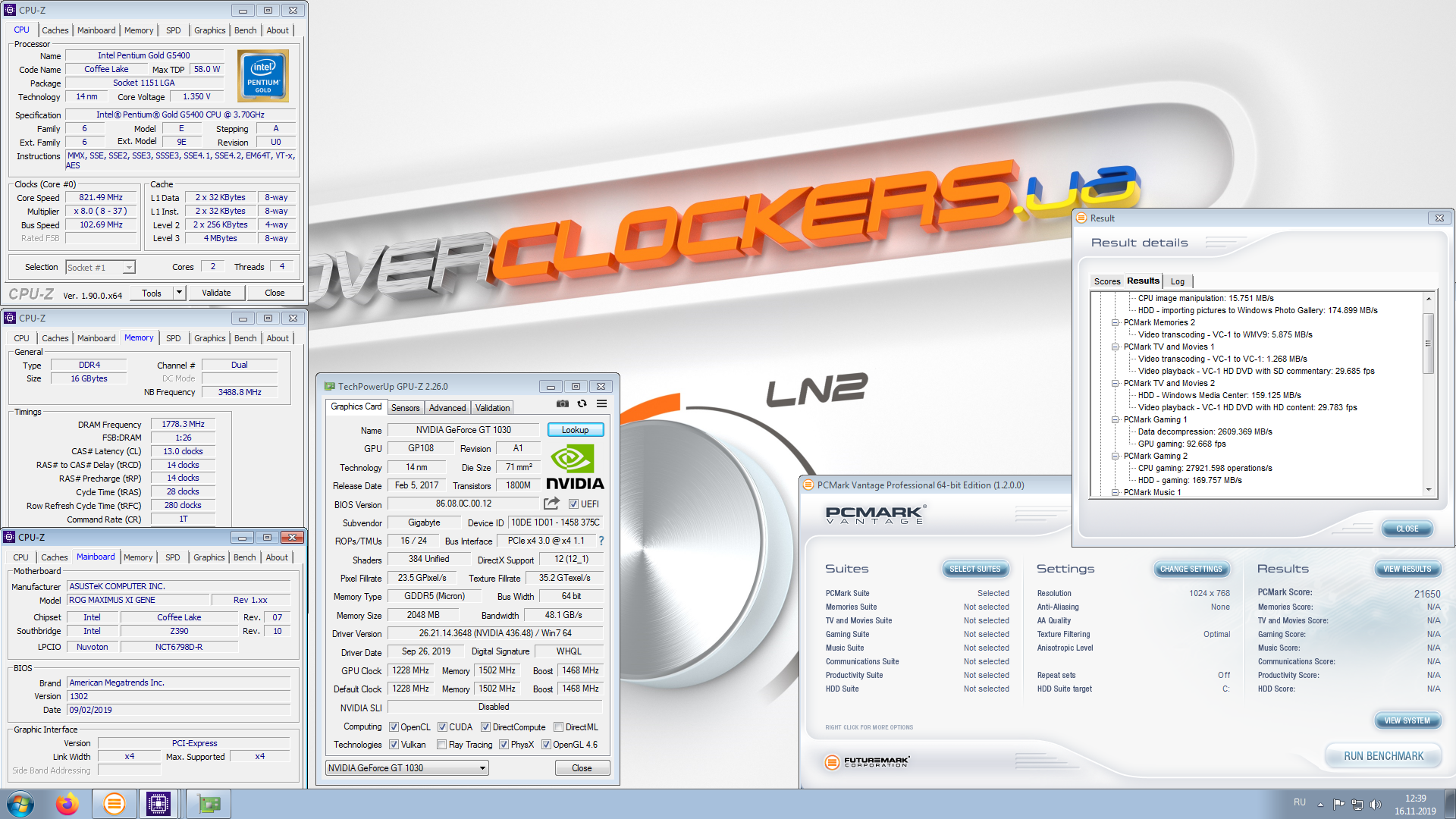Click the CHANGE SETTINGS button

[x=1191, y=569]
